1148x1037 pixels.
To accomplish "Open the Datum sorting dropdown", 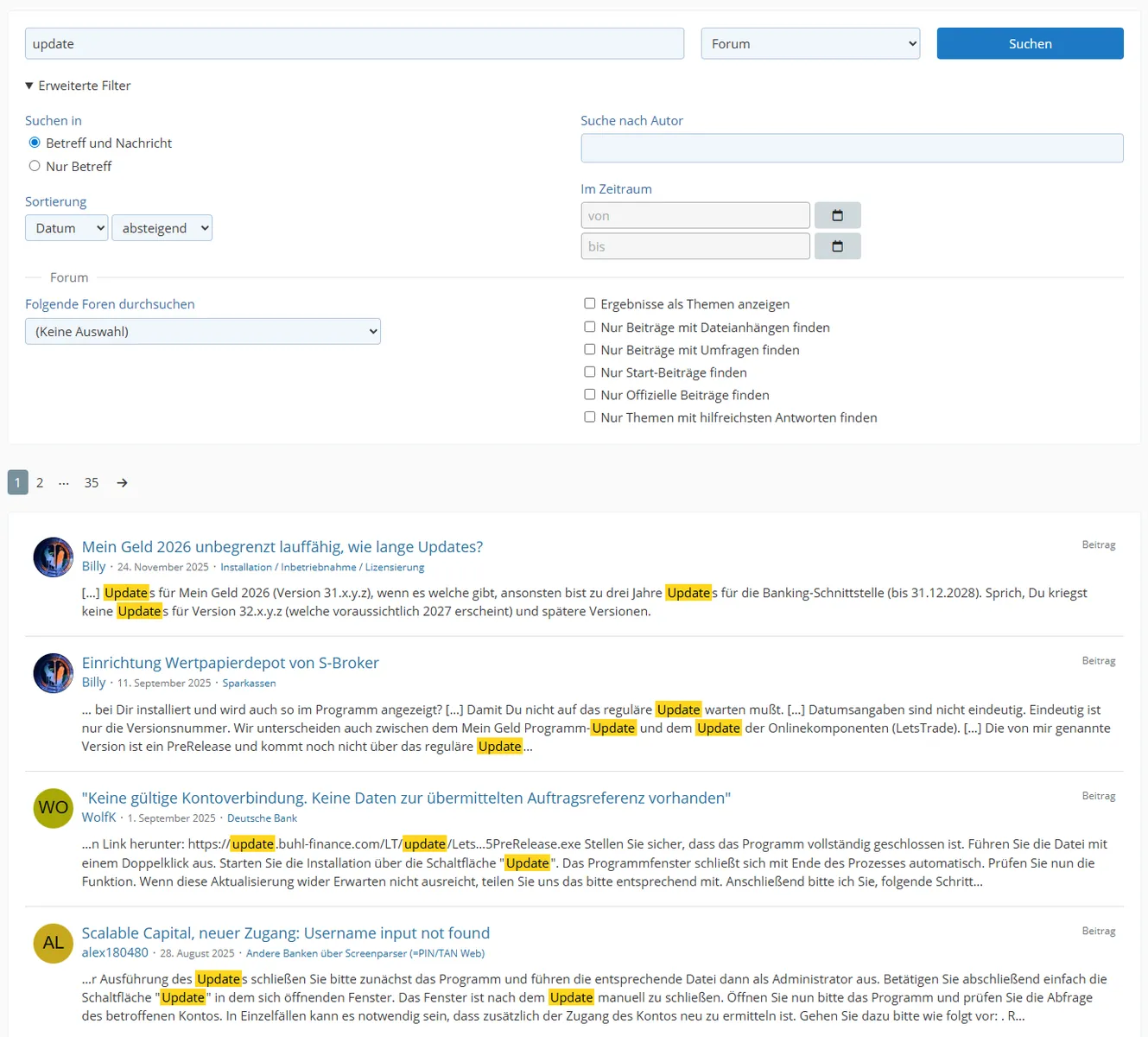I will point(67,228).
